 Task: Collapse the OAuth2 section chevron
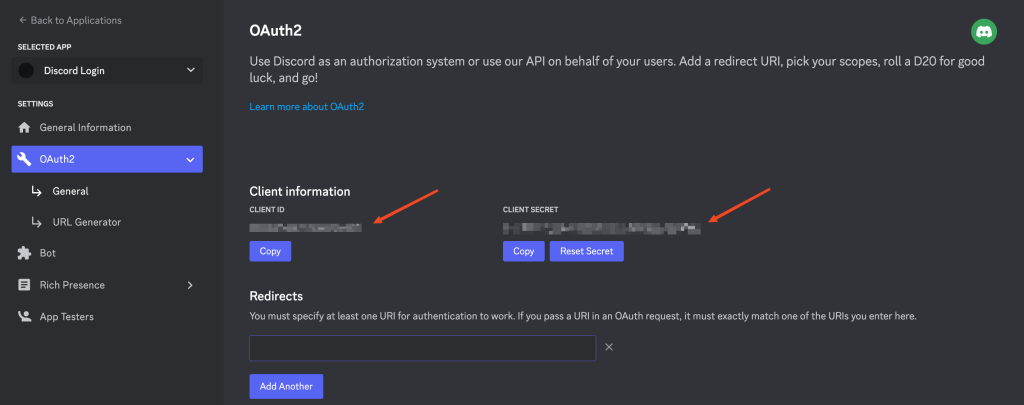pos(190,159)
